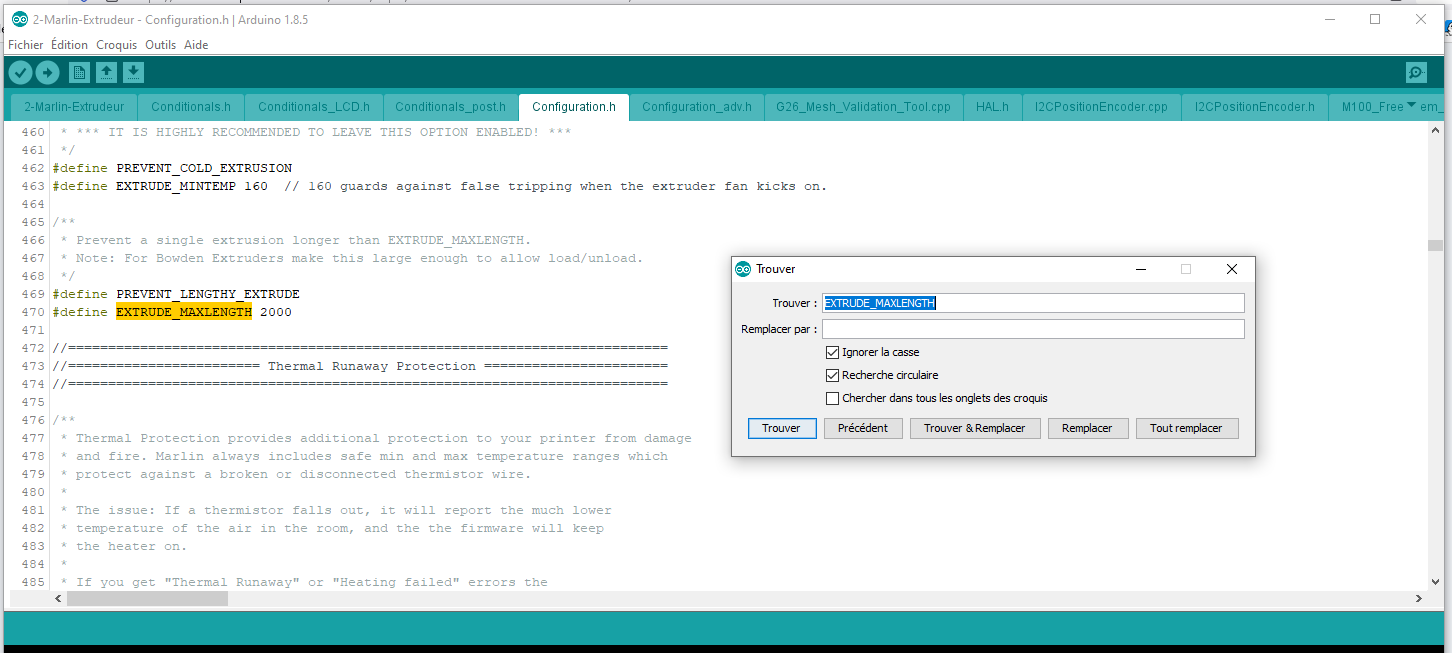Click the Verify (checkmark) toolbar button
Viewport: 1452px width, 653px height.
20,72
